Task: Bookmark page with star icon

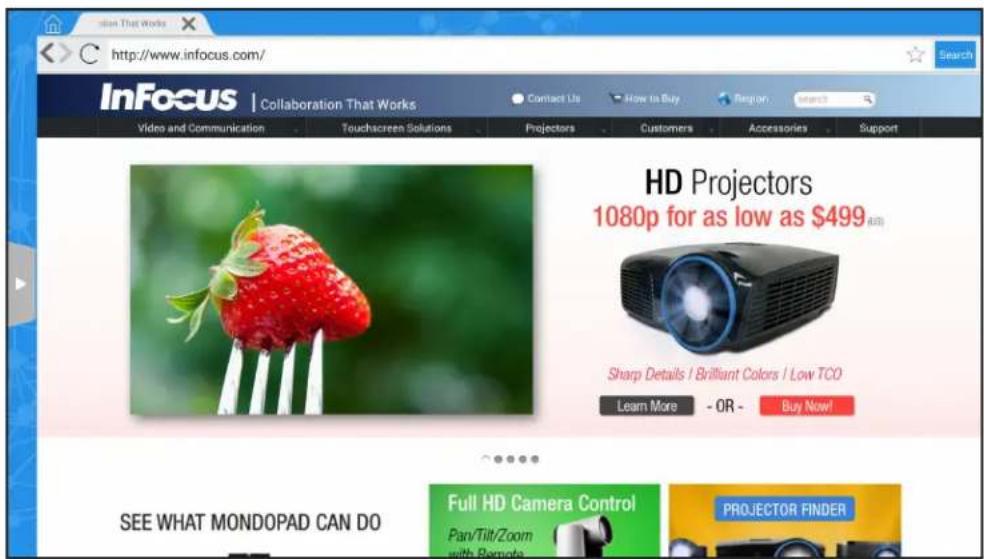Action: click(x=916, y=55)
